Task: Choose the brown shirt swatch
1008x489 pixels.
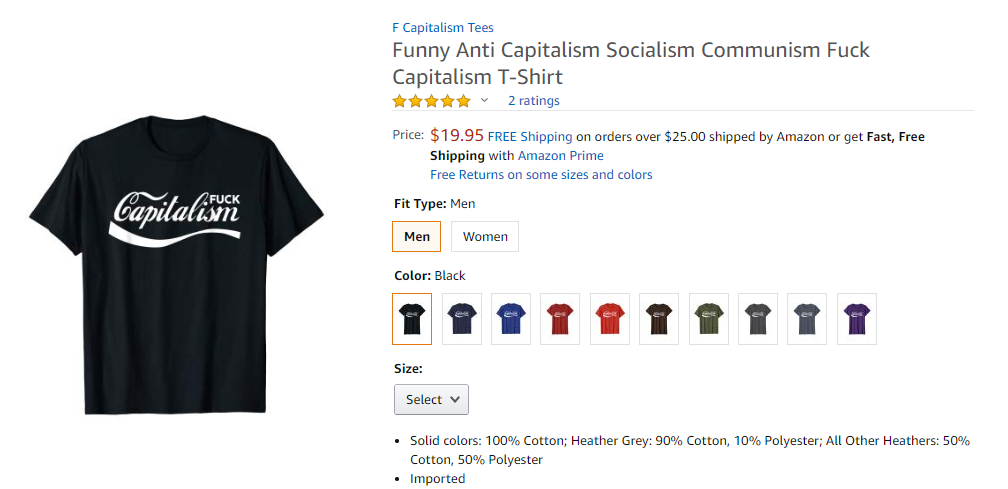Action: pos(659,319)
